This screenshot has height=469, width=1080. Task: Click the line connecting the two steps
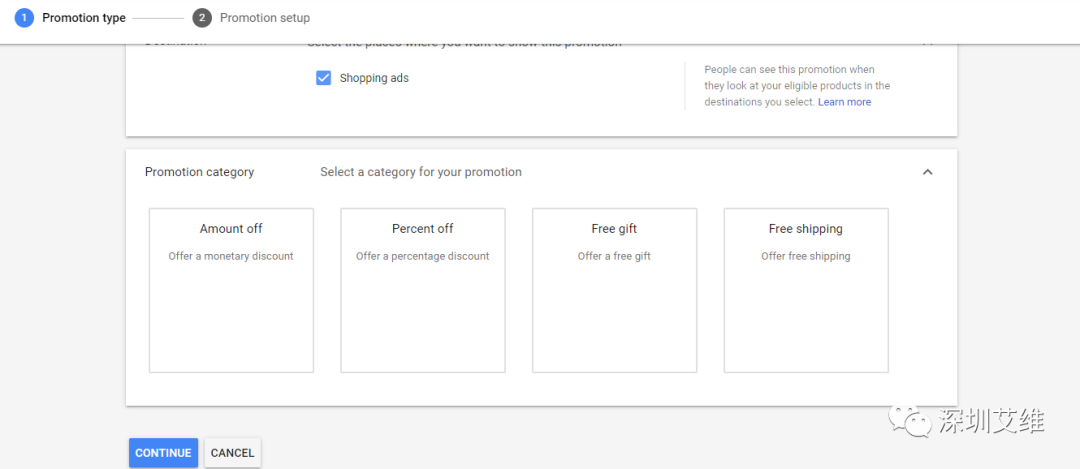(x=159, y=18)
